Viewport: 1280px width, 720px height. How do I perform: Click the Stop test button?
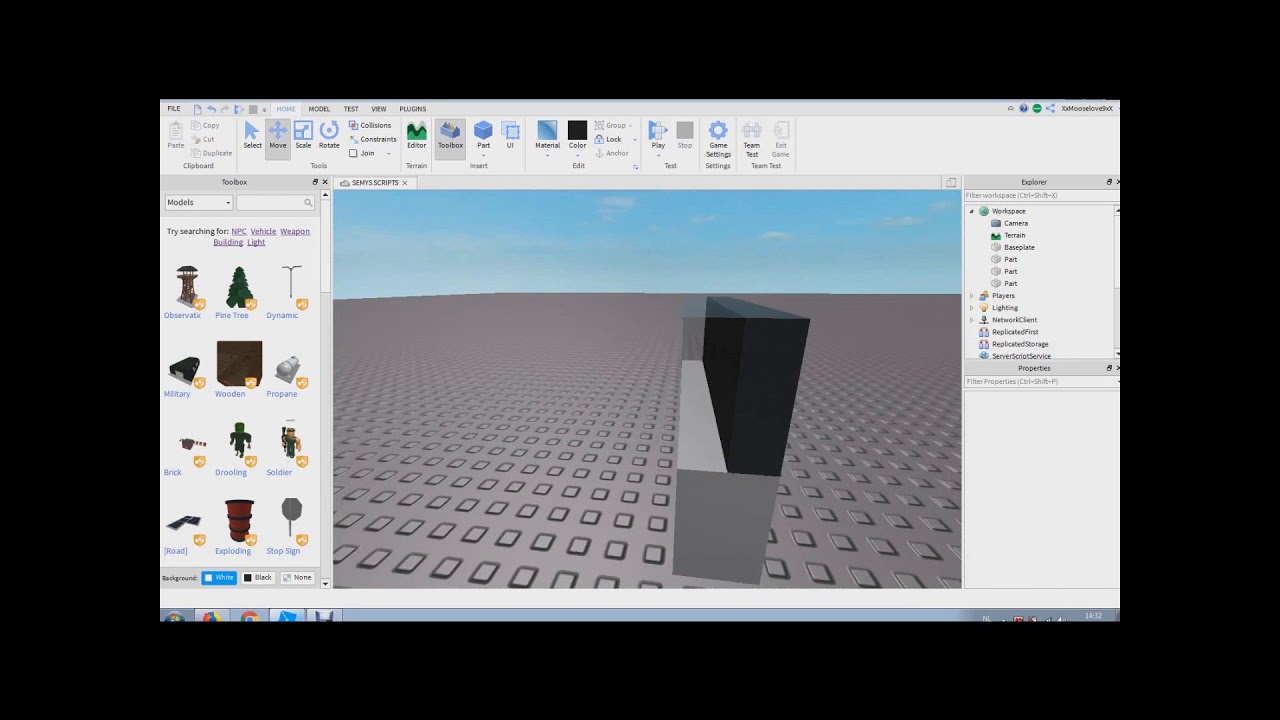point(685,135)
